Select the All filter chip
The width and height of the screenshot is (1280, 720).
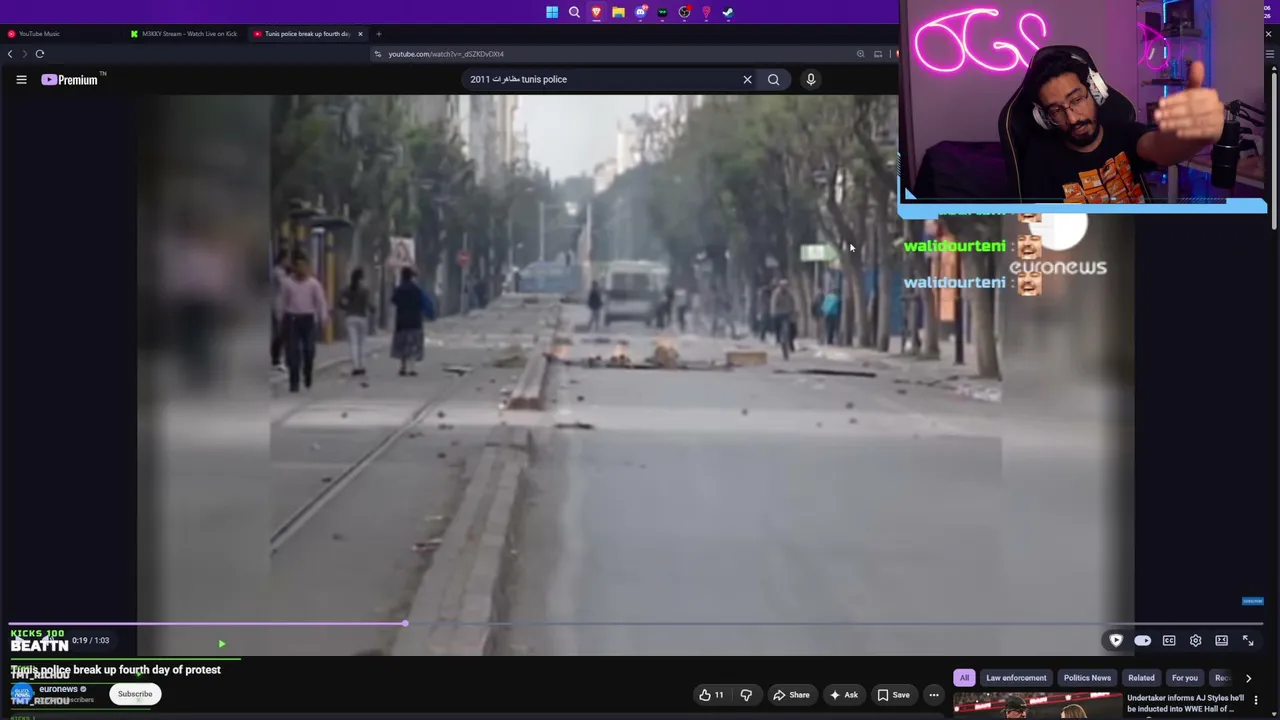pyautogui.click(x=964, y=678)
